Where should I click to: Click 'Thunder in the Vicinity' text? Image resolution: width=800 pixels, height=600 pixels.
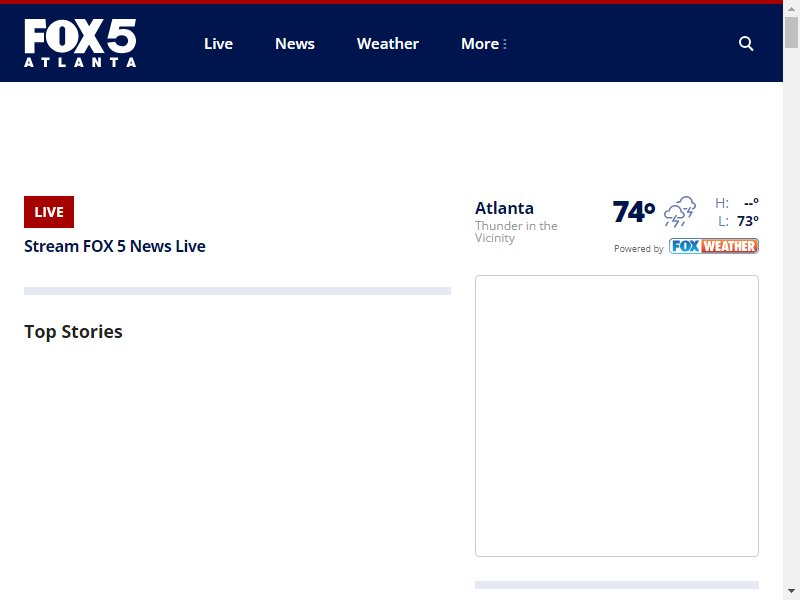[x=516, y=232]
